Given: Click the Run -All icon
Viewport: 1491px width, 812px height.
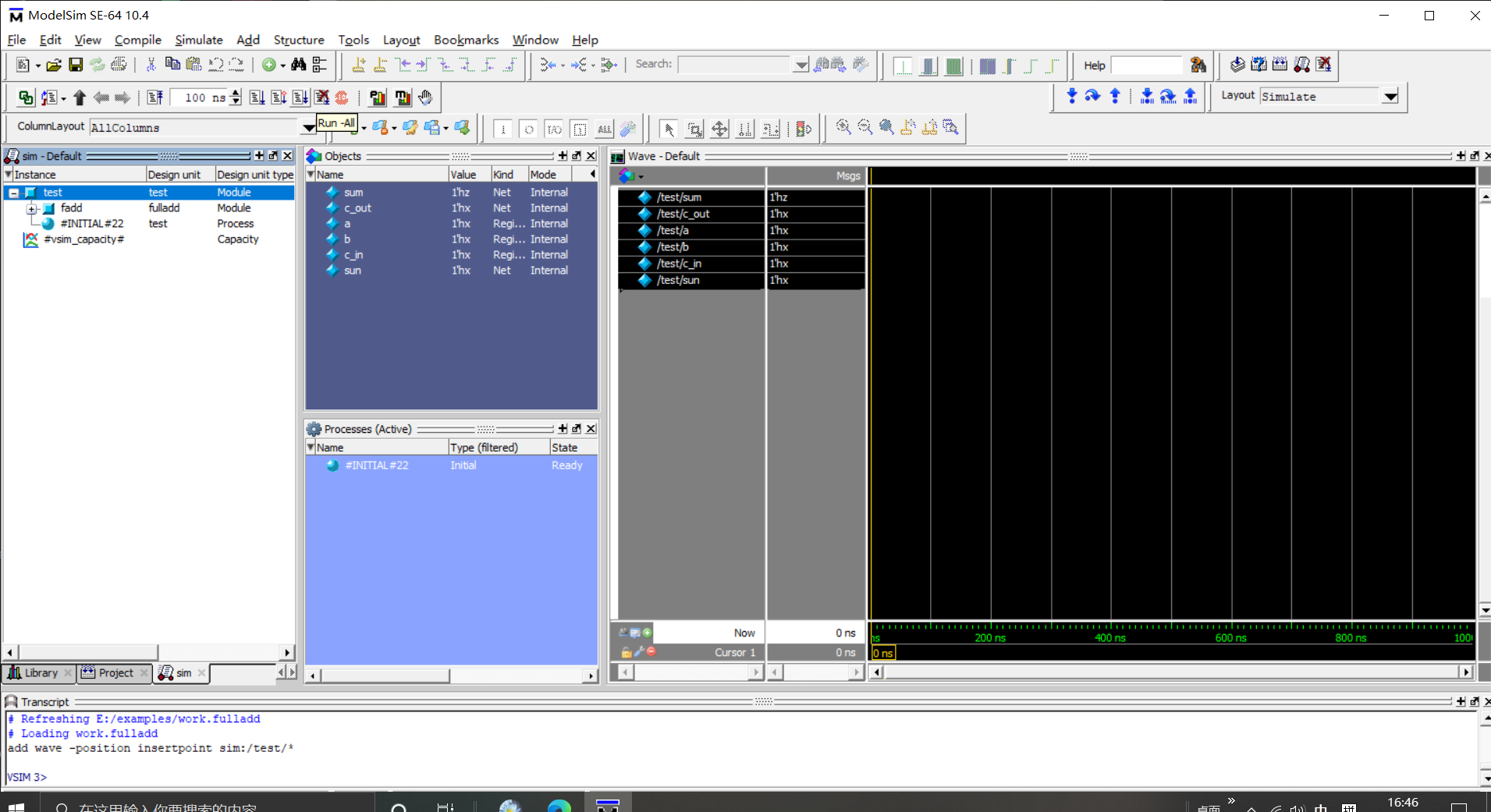Looking at the screenshot, I should pos(300,98).
